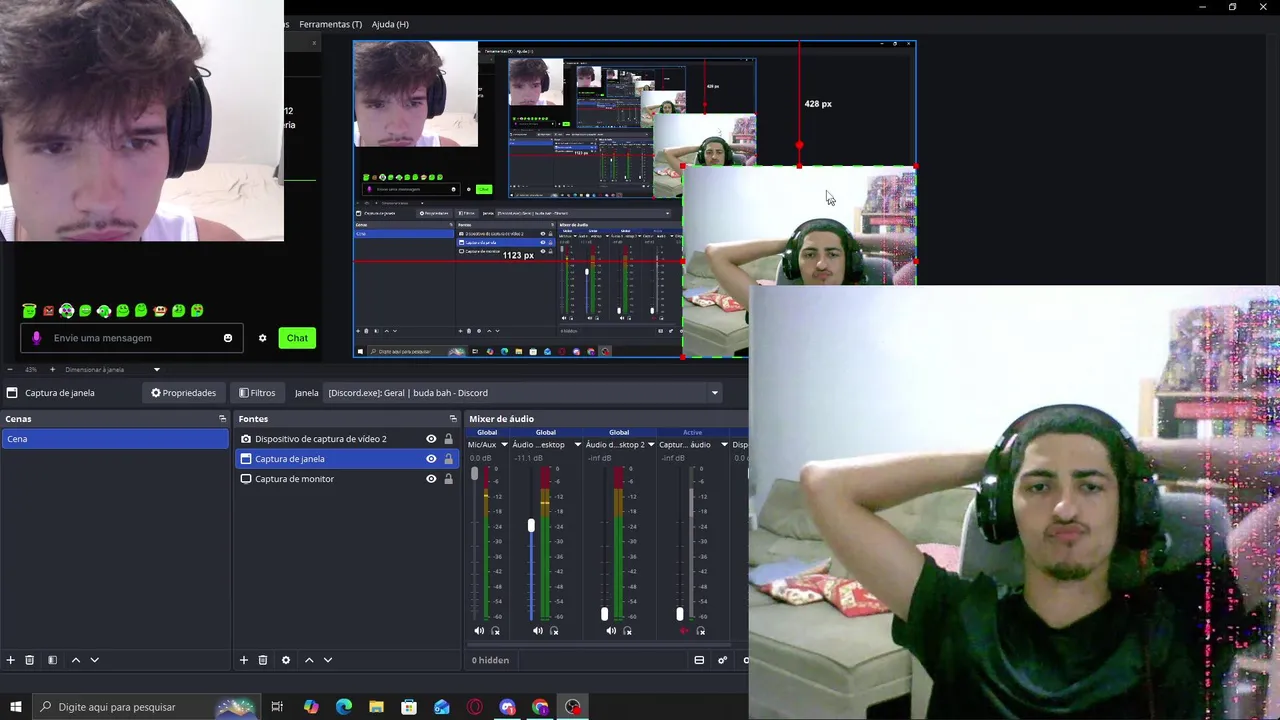Open Windows Start menu
Screen dimensions: 1280x720
(x=16, y=707)
